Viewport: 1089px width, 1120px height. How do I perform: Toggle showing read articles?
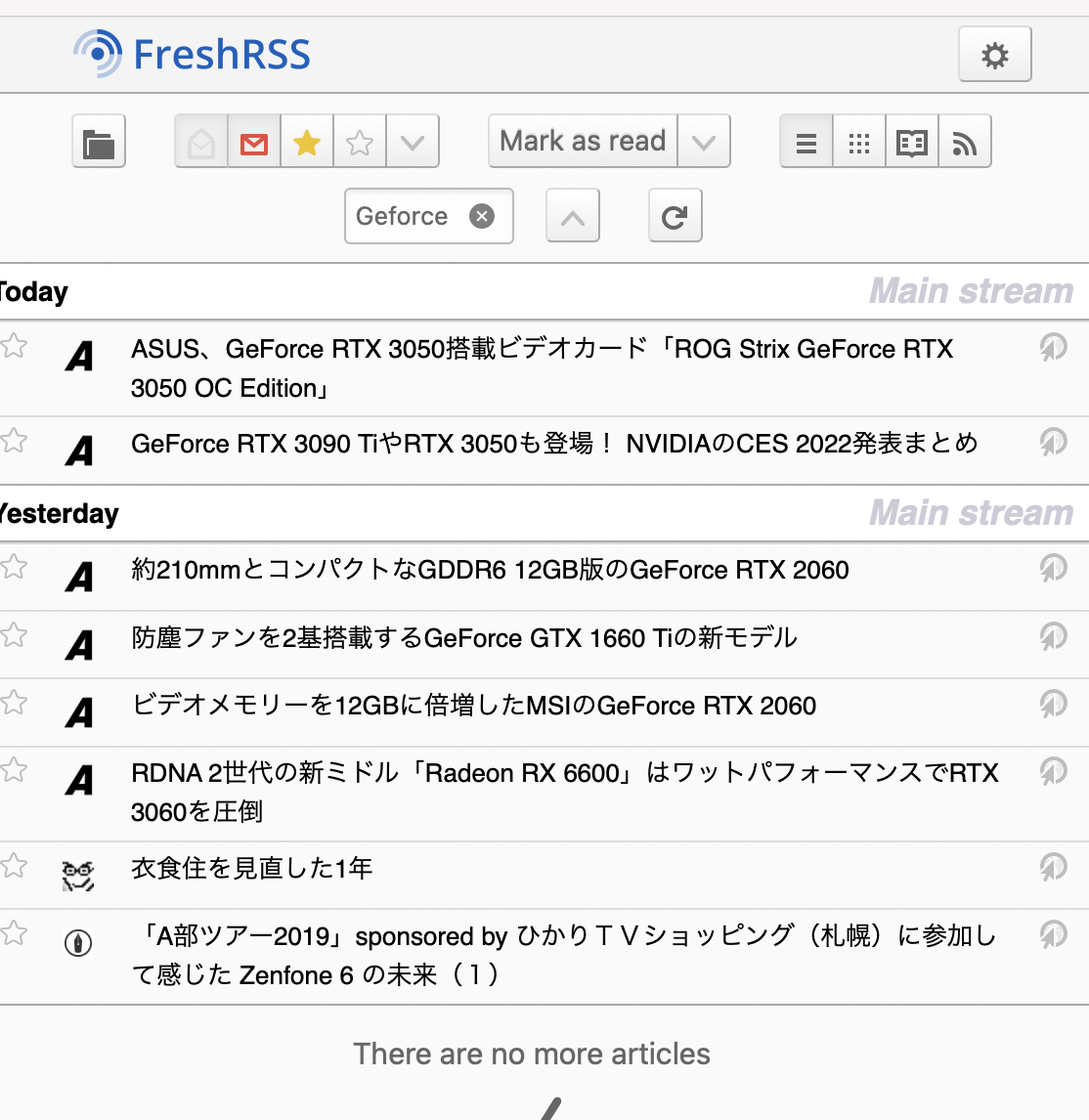click(201, 142)
